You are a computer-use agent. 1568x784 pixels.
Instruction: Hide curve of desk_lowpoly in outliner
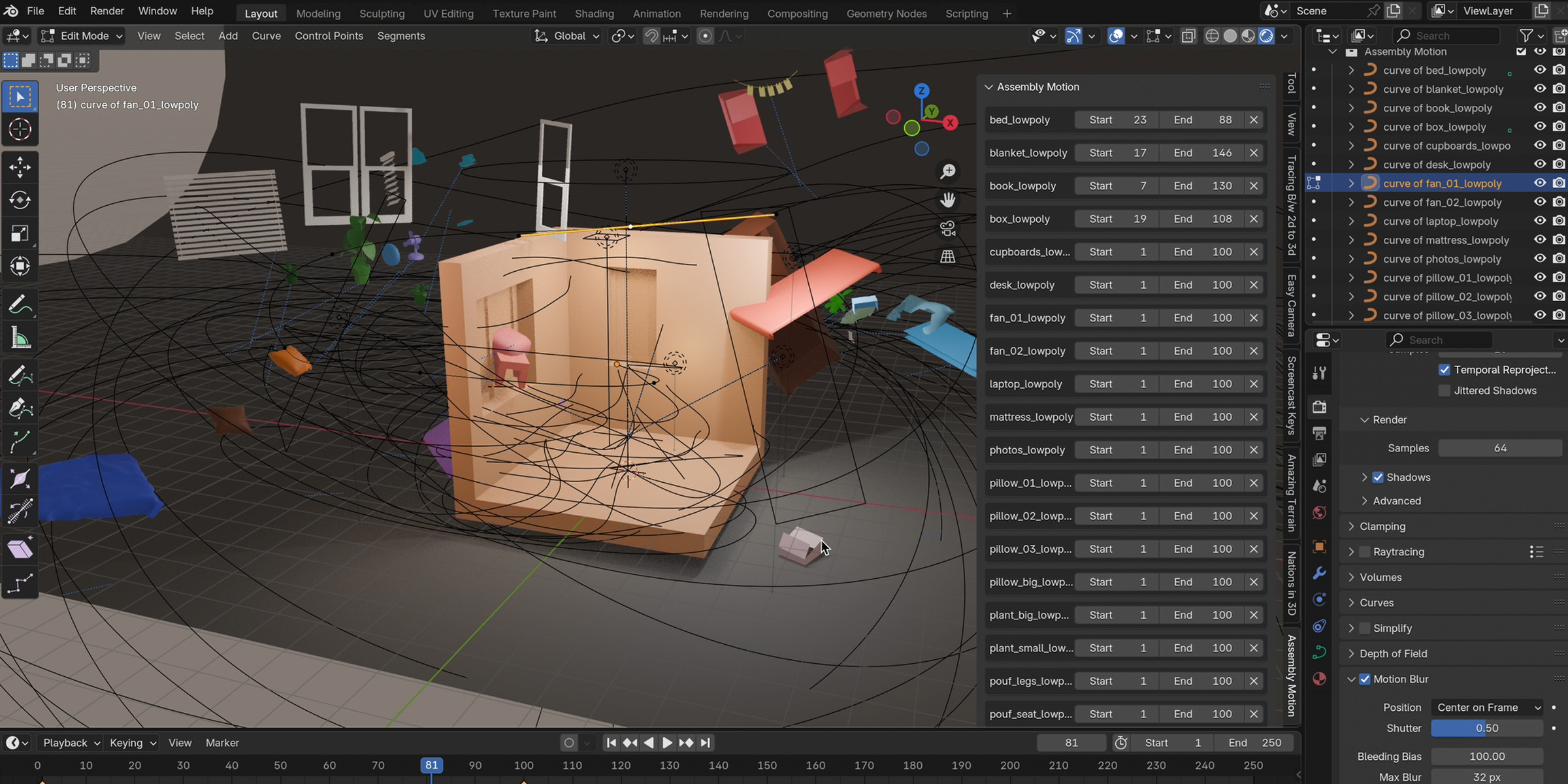click(x=1540, y=164)
